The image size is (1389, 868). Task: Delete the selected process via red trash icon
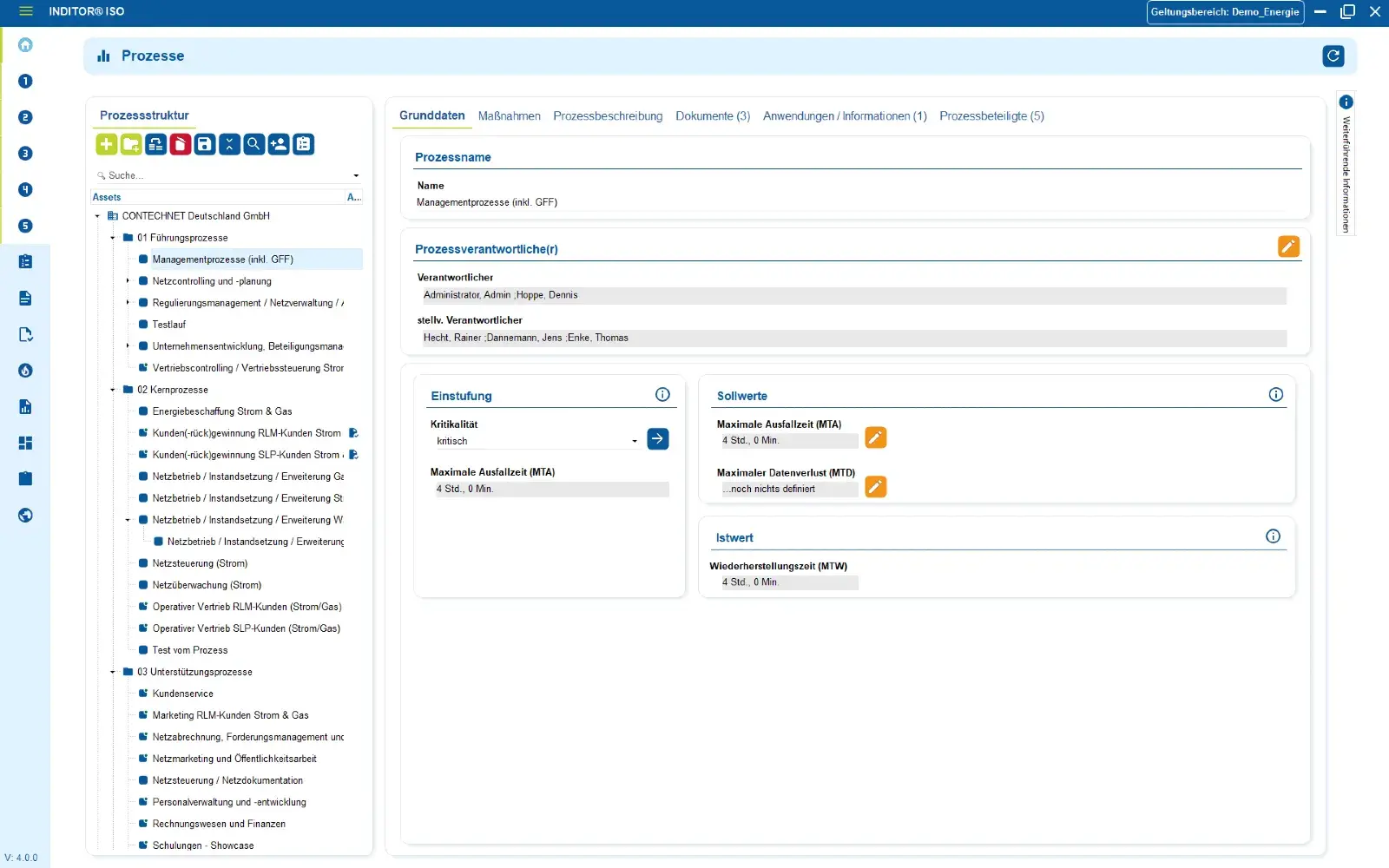(x=180, y=144)
